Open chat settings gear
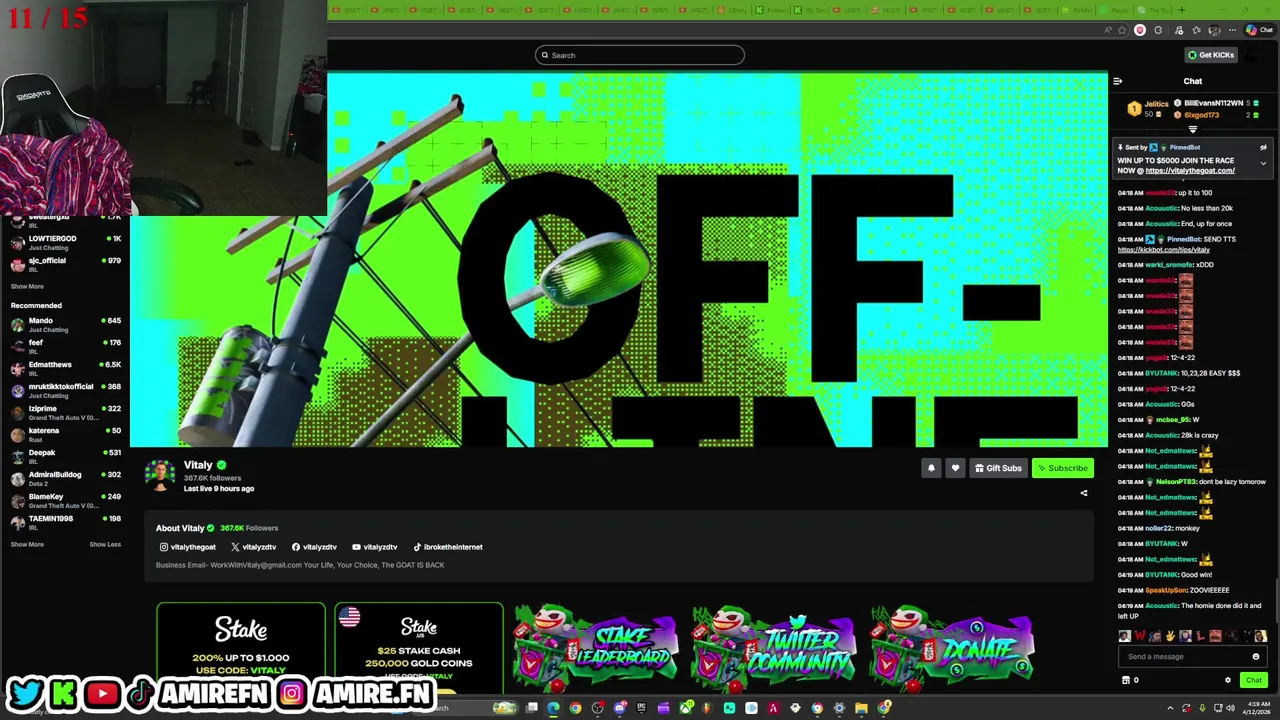Screen dimensions: 1280x720 1228,680
